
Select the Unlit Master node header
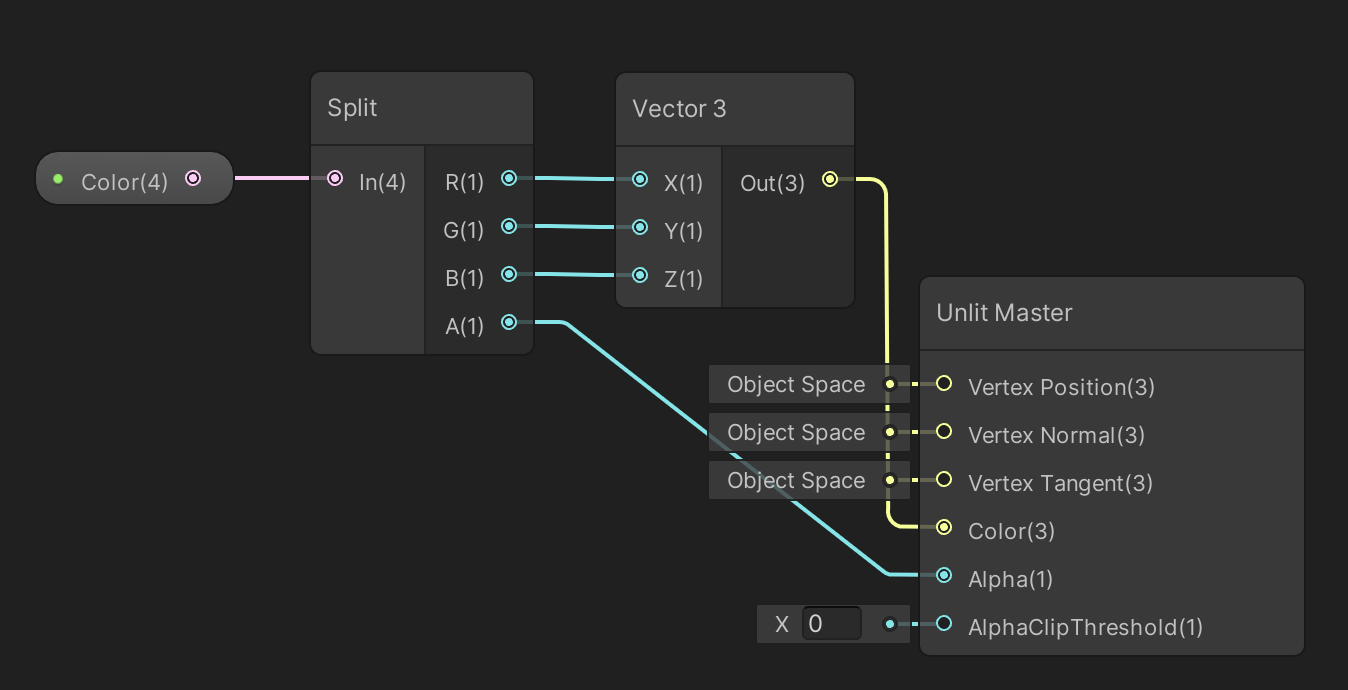[1111, 313]
